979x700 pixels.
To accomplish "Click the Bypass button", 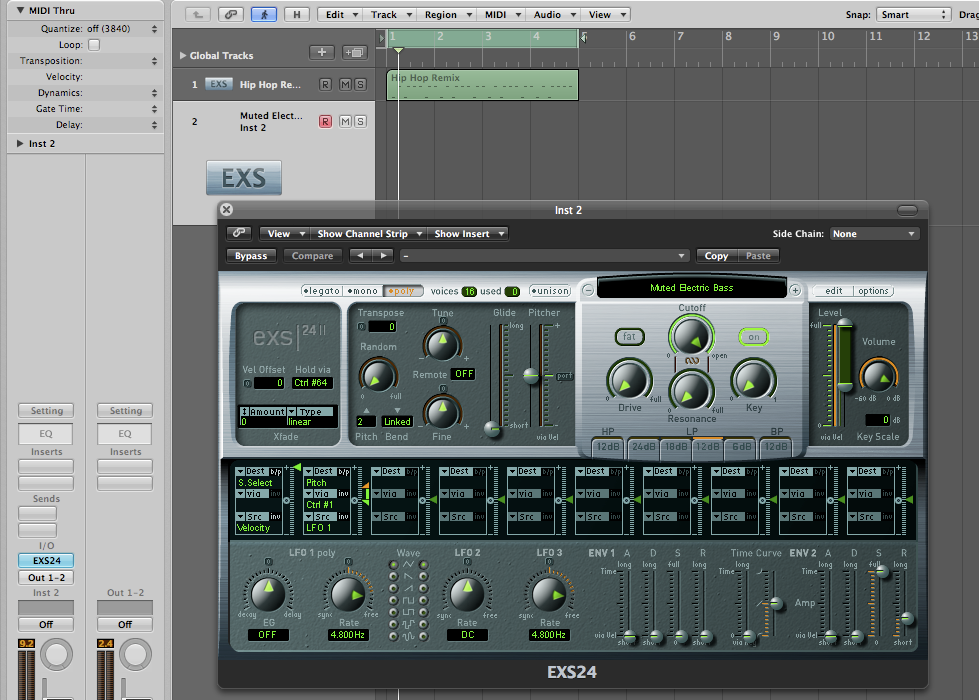I will (251, 255).
